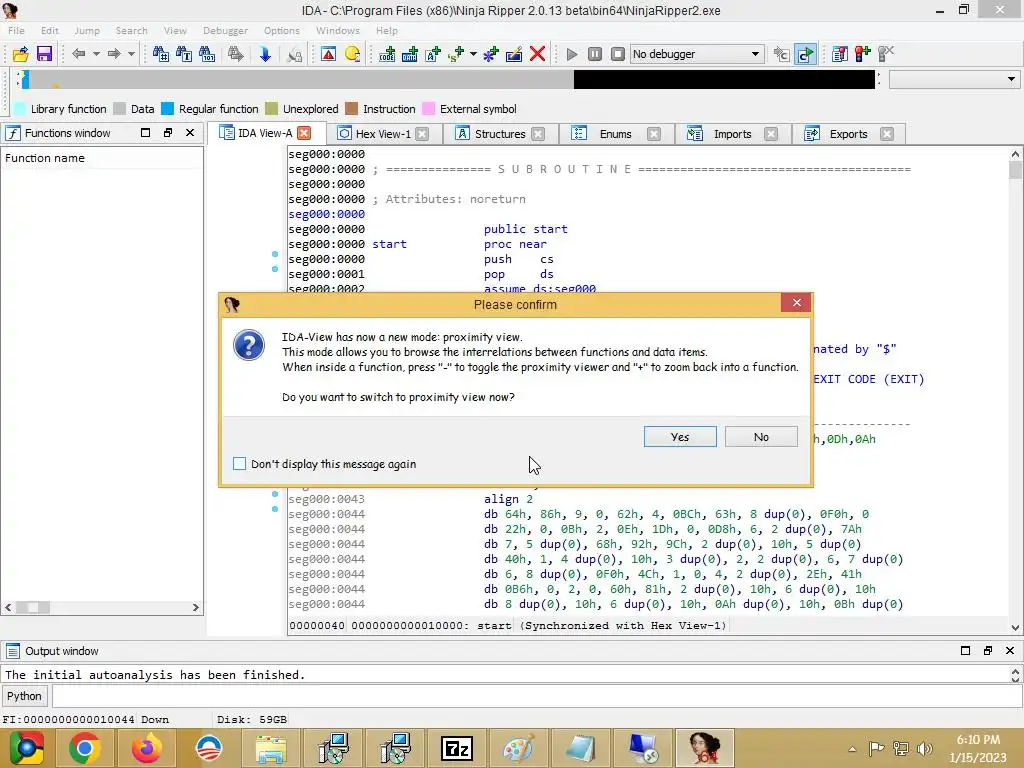This screenshot has width=1024, height=768.
Task: Close the Output window panel
Action: 1010,650
